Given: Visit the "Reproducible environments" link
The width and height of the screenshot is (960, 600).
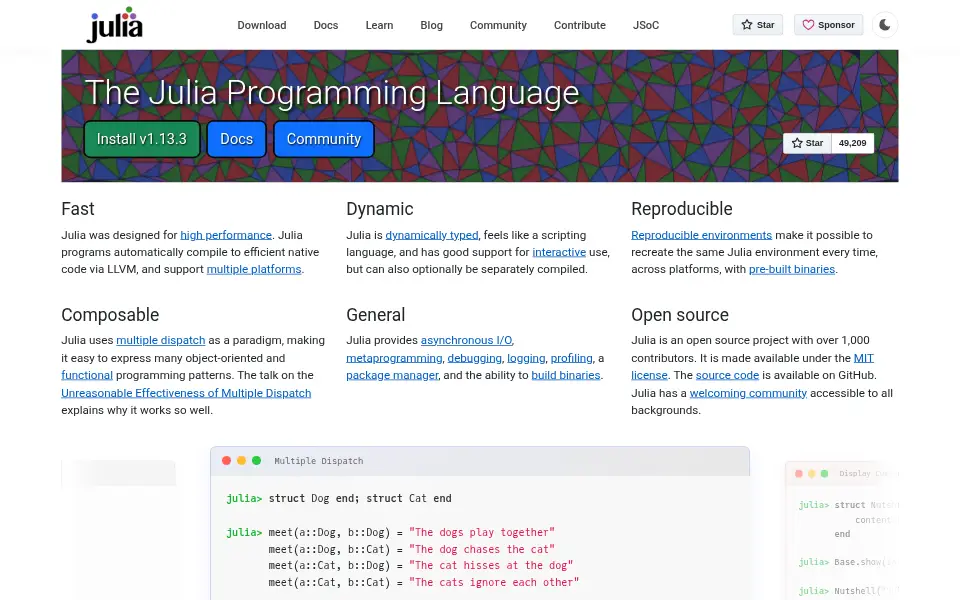Looking at the screenshot, I should pyautogui.click(x=701, y=235).
